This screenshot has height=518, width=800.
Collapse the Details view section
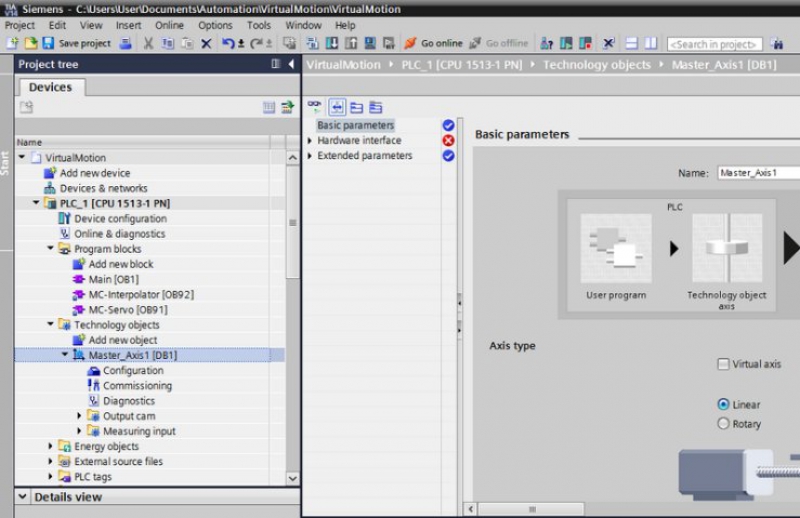22,496
